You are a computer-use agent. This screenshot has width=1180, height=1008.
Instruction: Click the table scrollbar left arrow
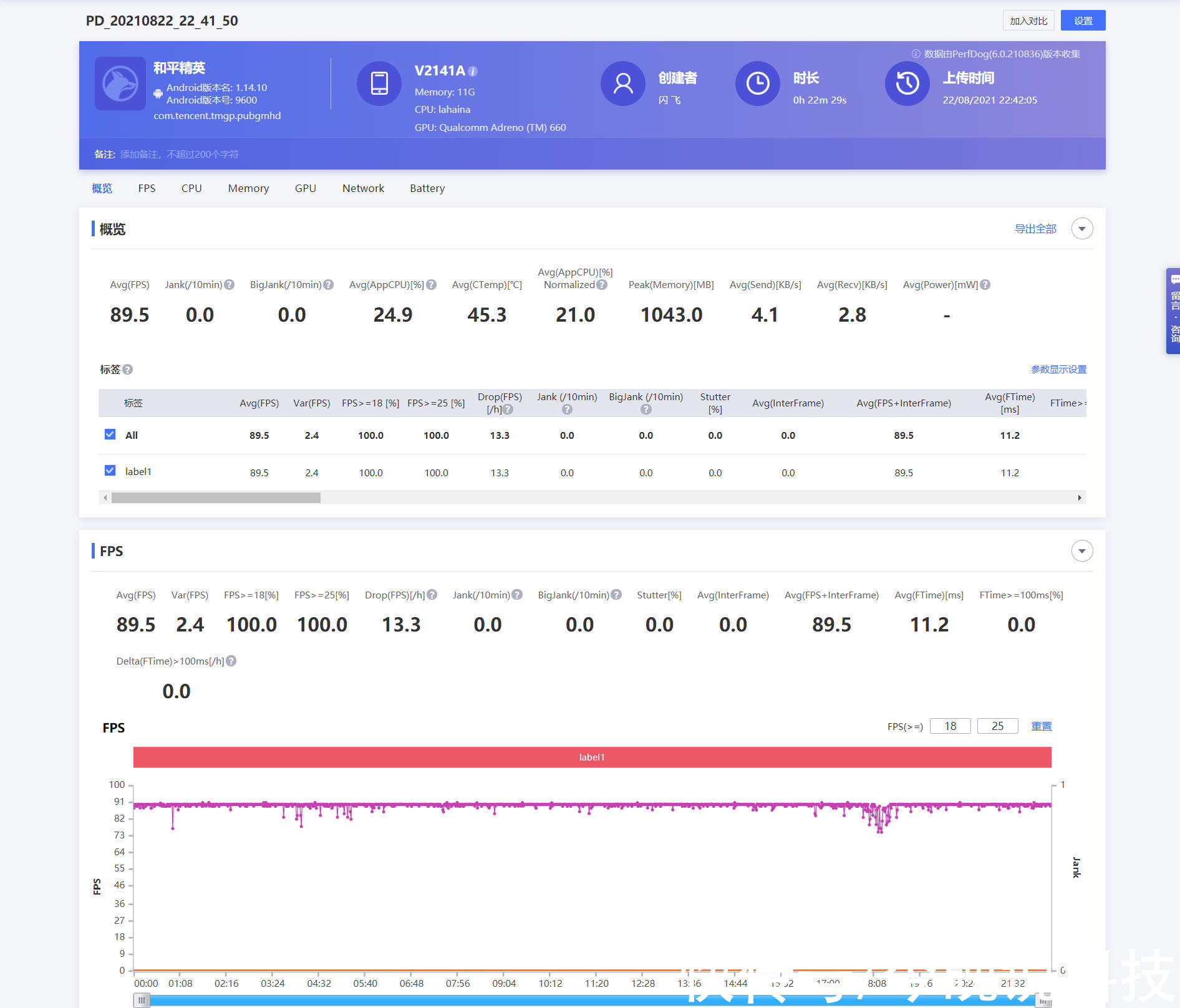point(105,497)
